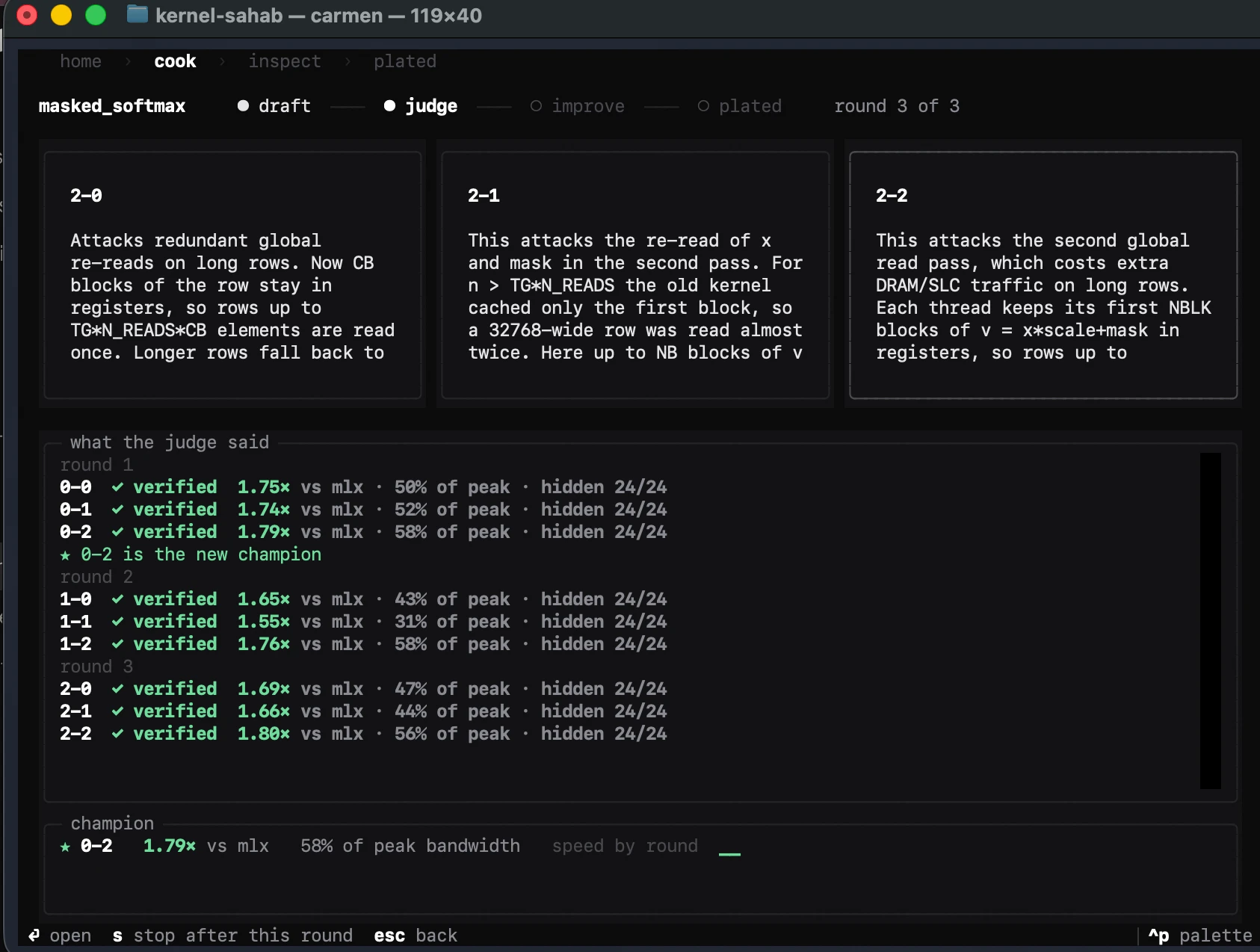
Task: Select the draft stage indicator
Action: (274, 106)
